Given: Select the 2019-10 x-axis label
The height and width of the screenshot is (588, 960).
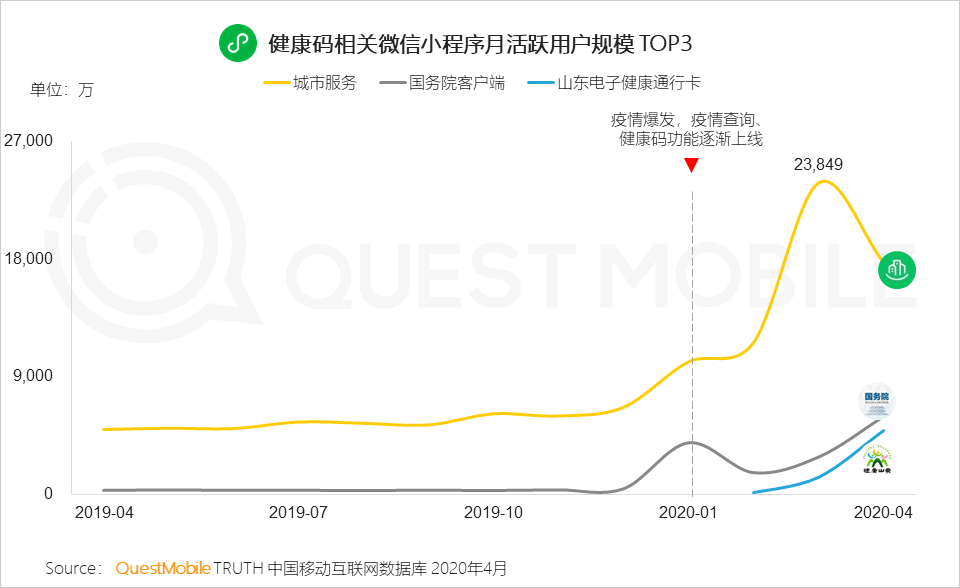Looking at the screenshot, I should click(496, 511).
